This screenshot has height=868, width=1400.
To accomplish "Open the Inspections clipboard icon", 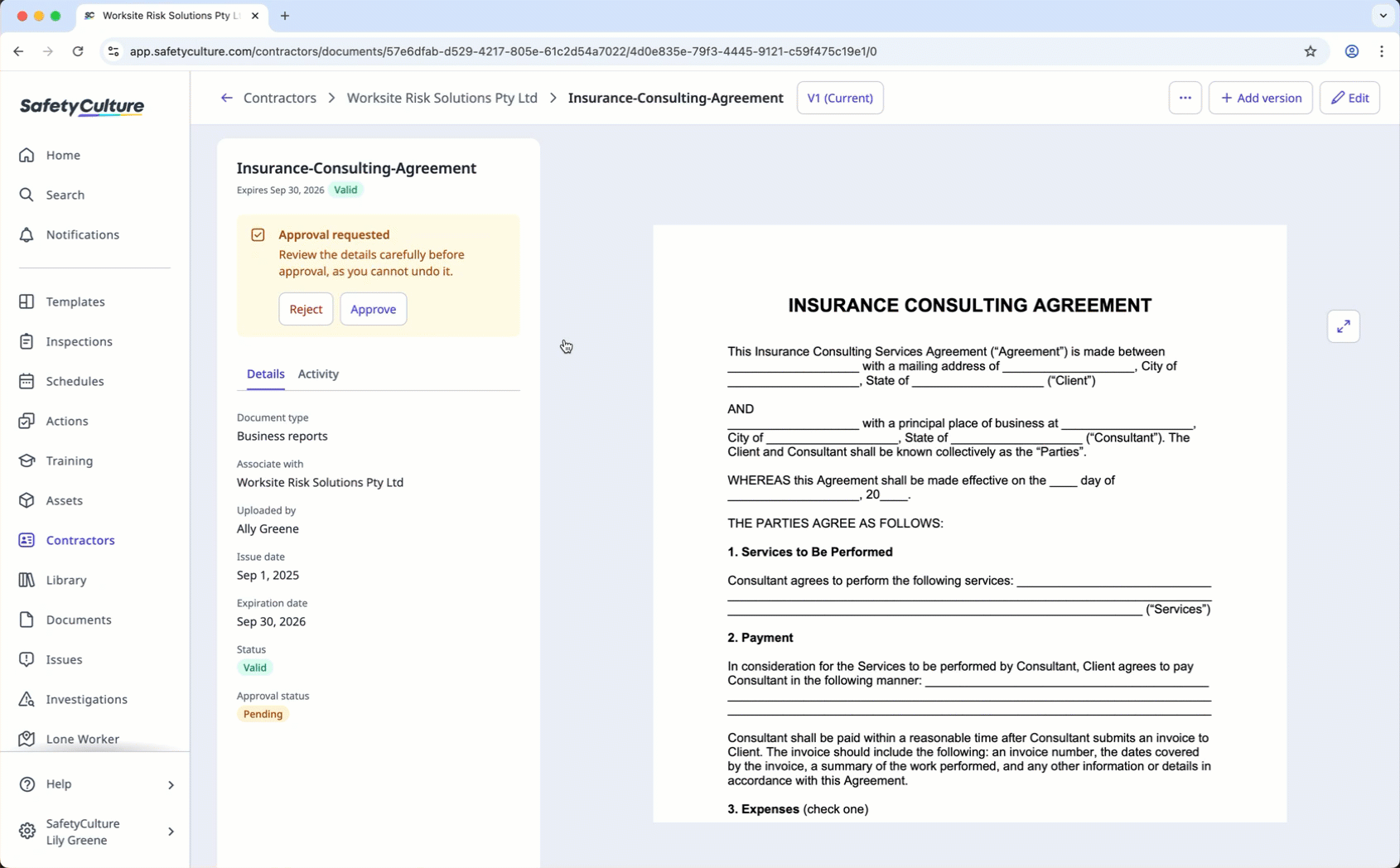I will point(27,341).
